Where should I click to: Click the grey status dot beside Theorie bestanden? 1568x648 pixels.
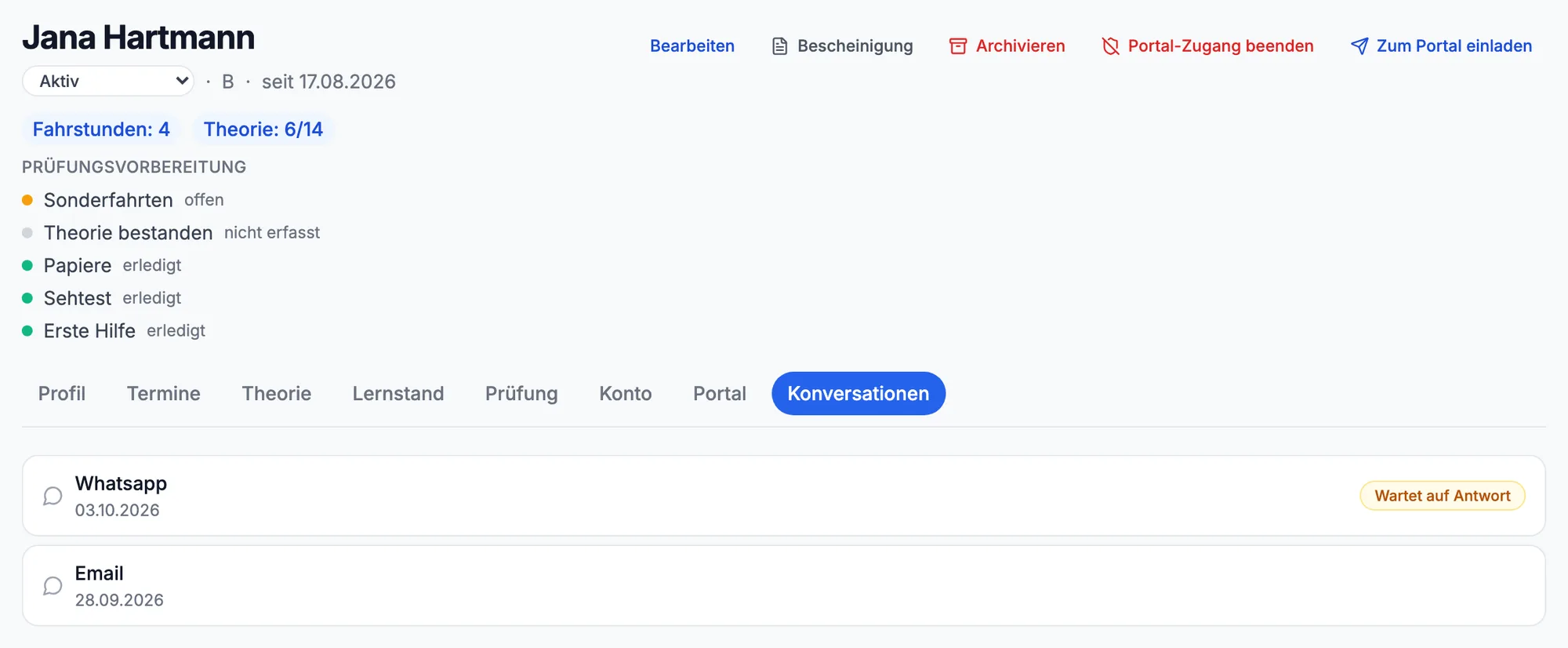[27, 233]
